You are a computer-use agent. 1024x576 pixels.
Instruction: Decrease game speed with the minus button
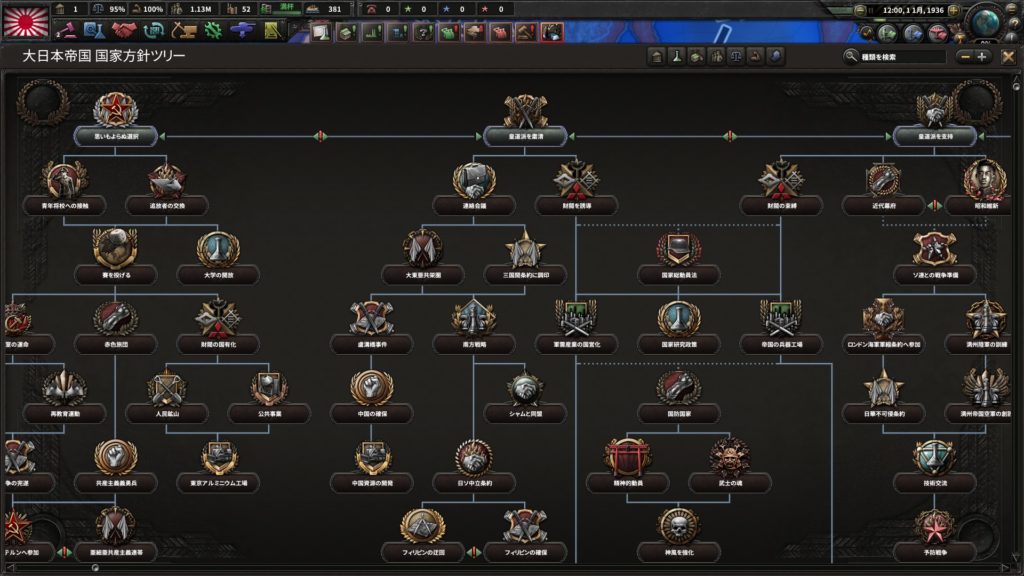pyautogui.click(x=861, y=10)
